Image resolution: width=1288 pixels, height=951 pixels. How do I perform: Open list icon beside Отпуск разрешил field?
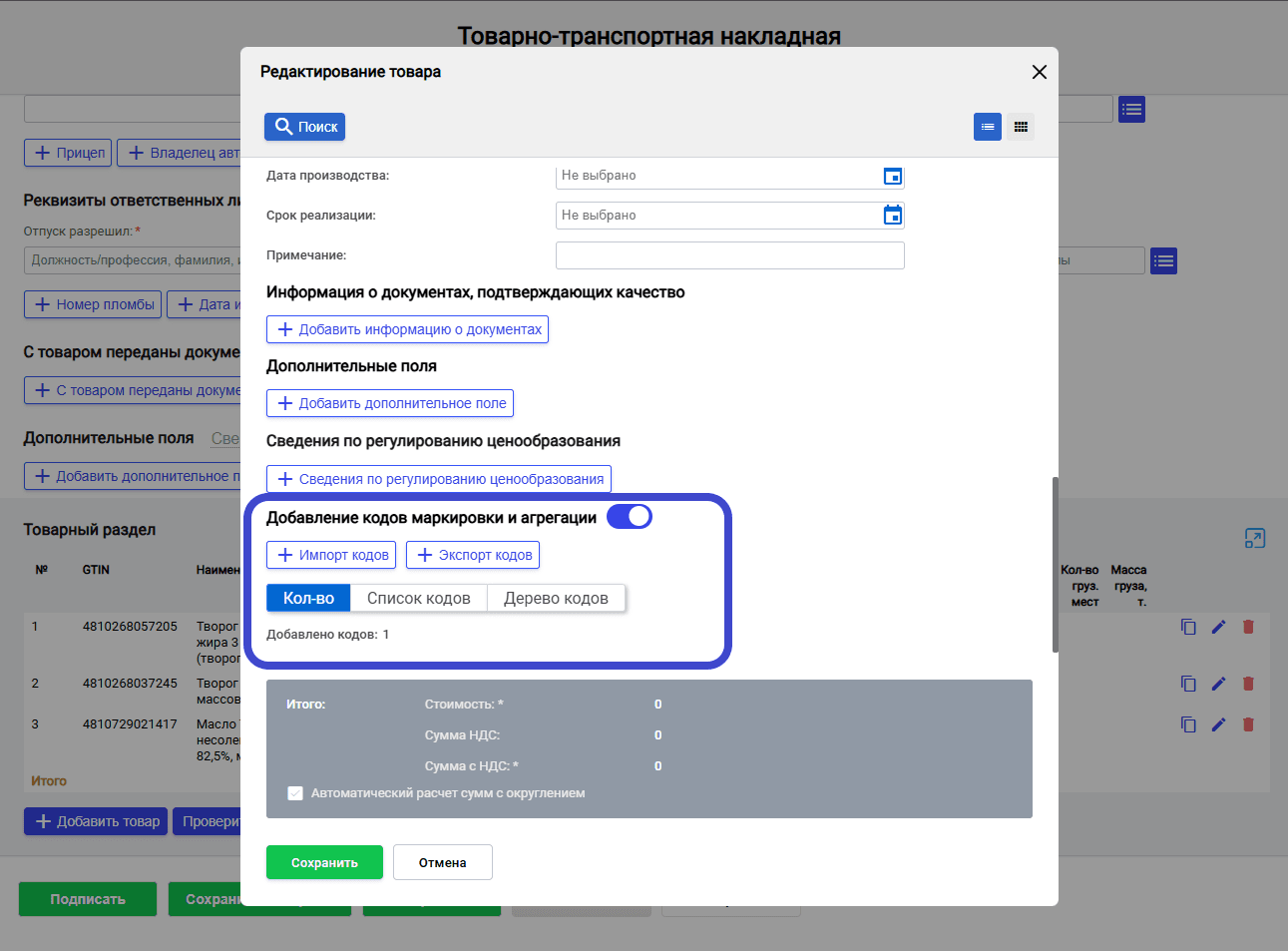tap(1163, 261)
